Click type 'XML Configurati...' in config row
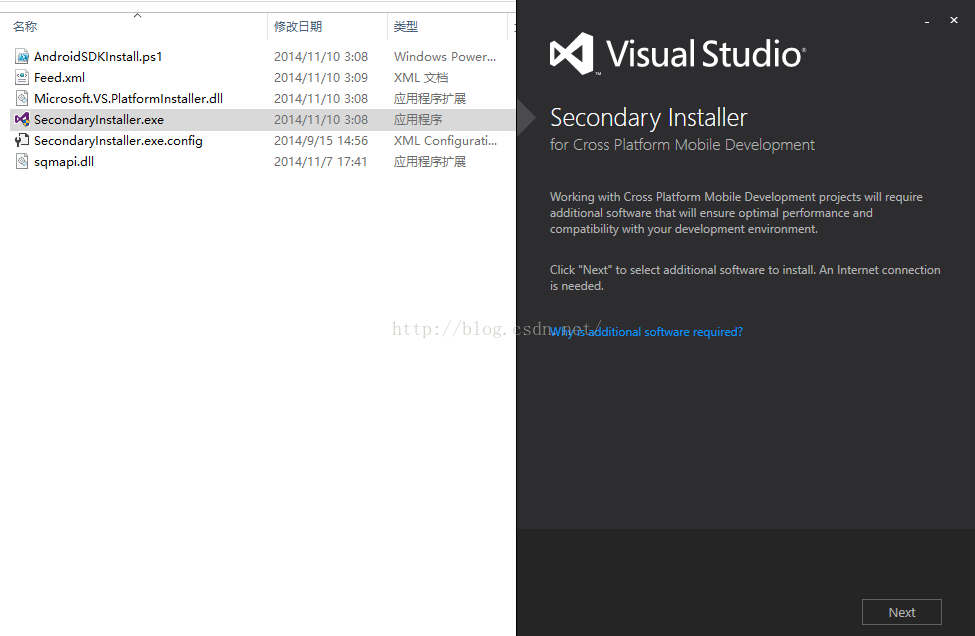The width and height of the screenshot is (975, 636). point(445,141)
